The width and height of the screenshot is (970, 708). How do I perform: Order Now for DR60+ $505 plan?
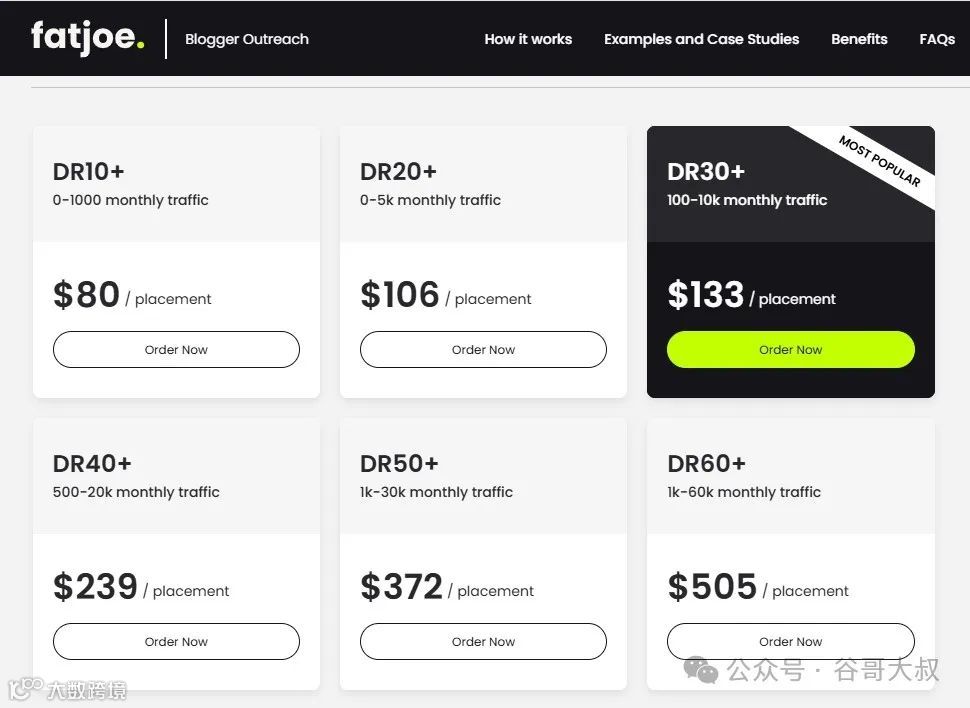[790, 642]
